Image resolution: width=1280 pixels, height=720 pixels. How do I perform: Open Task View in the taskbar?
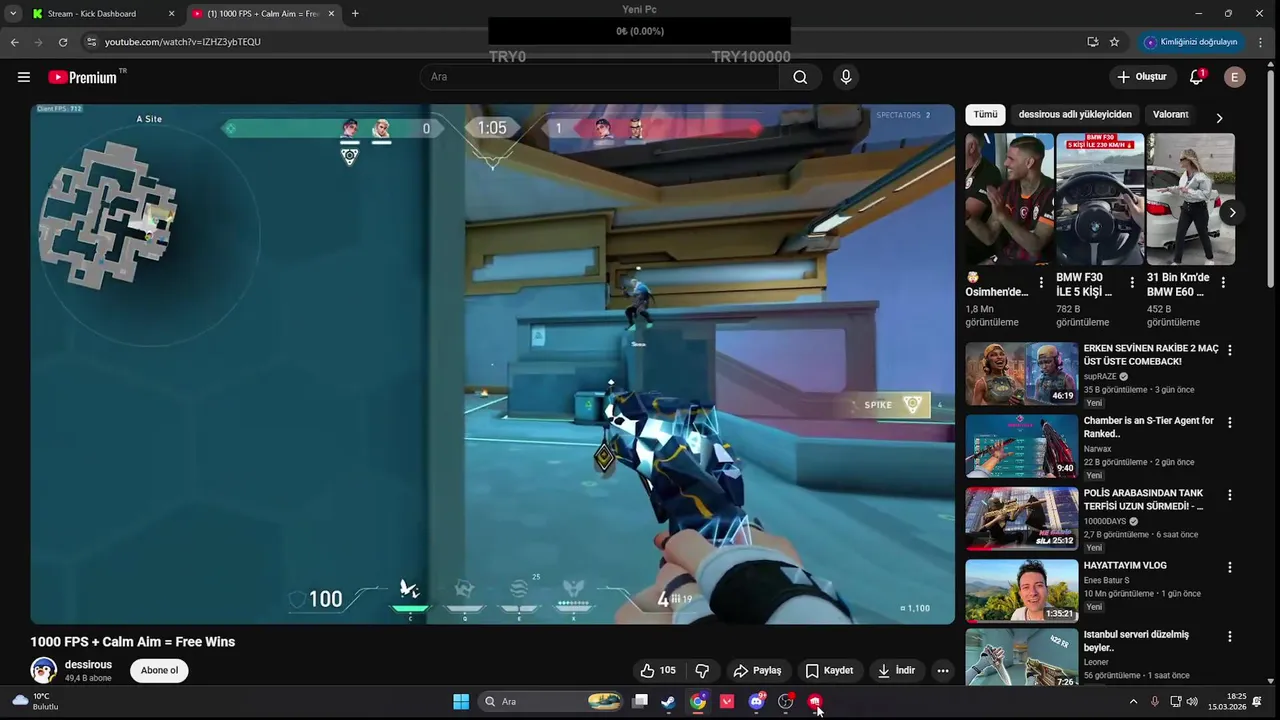click(x=640, y=701)
